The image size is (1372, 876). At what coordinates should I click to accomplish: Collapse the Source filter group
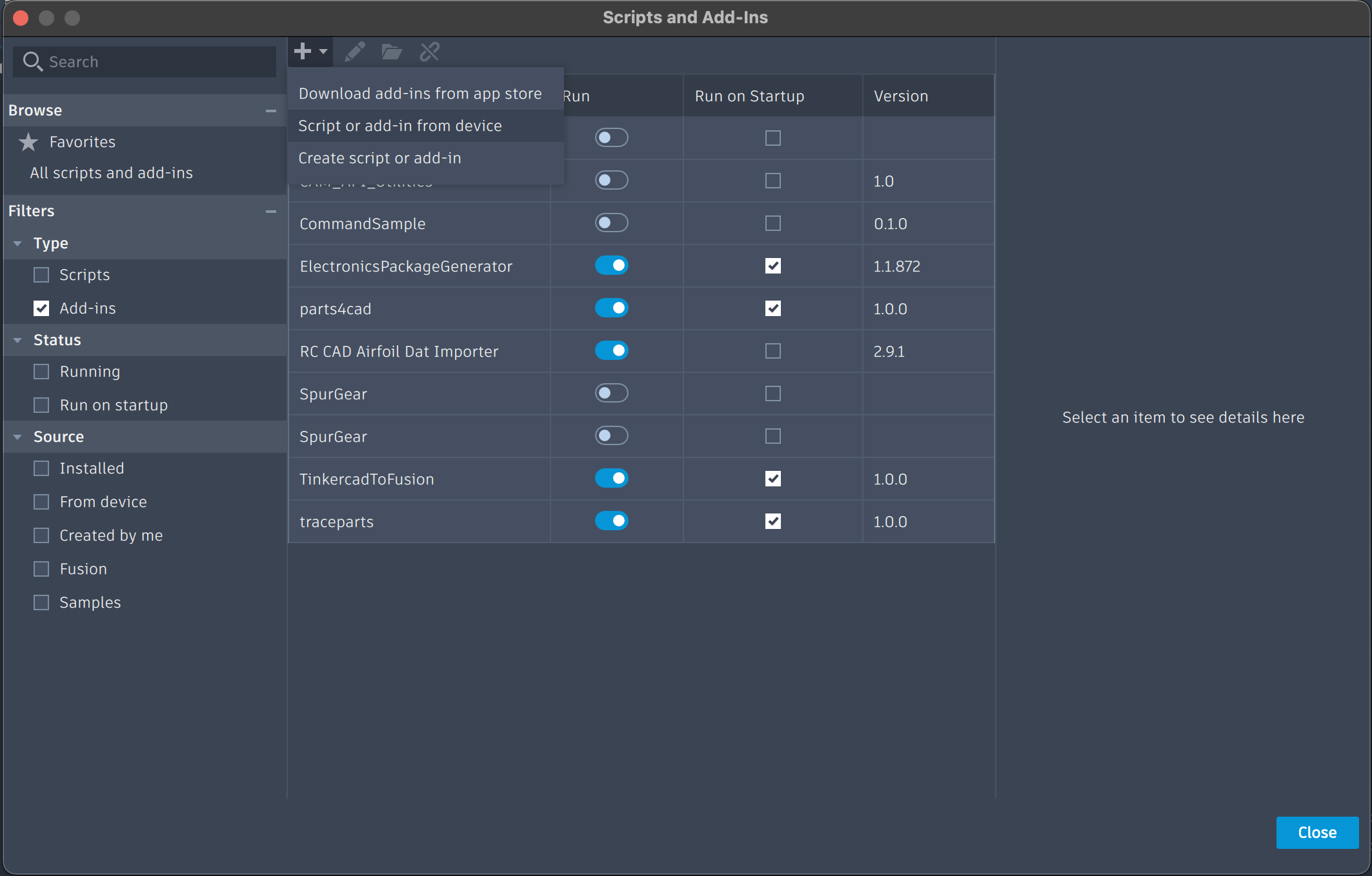[x=18, y=437]
